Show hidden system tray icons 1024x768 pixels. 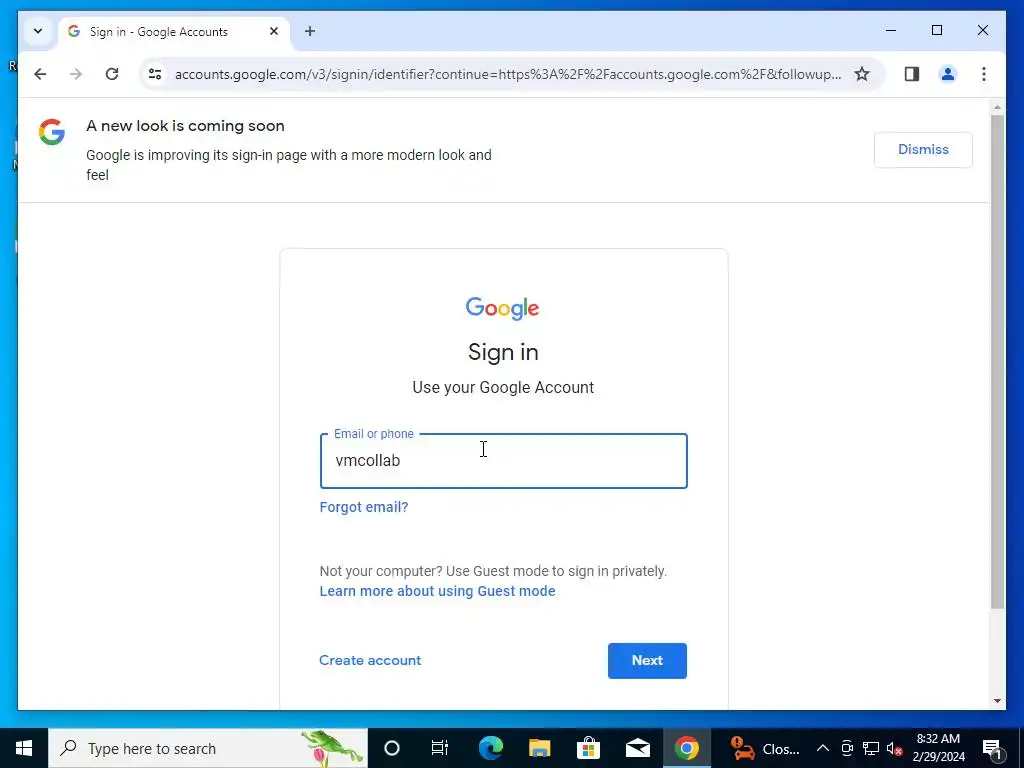click(823, 748)
